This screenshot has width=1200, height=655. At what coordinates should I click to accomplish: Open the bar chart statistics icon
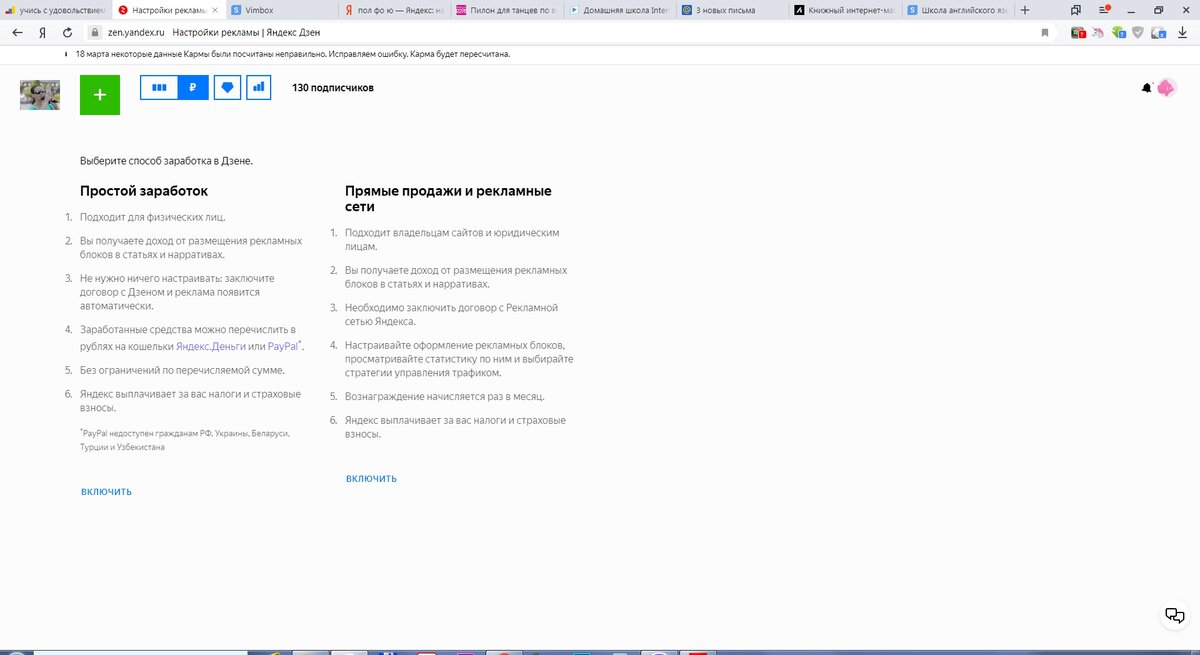(259, 88)
